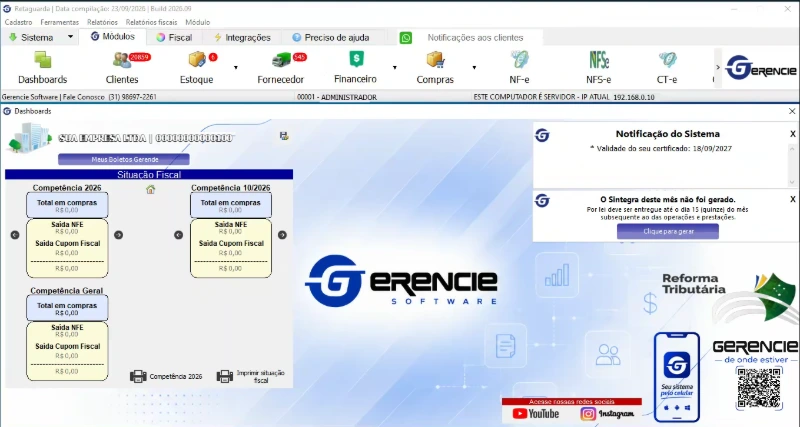
Task: Click the company building icon
Action: click(30, 137)
